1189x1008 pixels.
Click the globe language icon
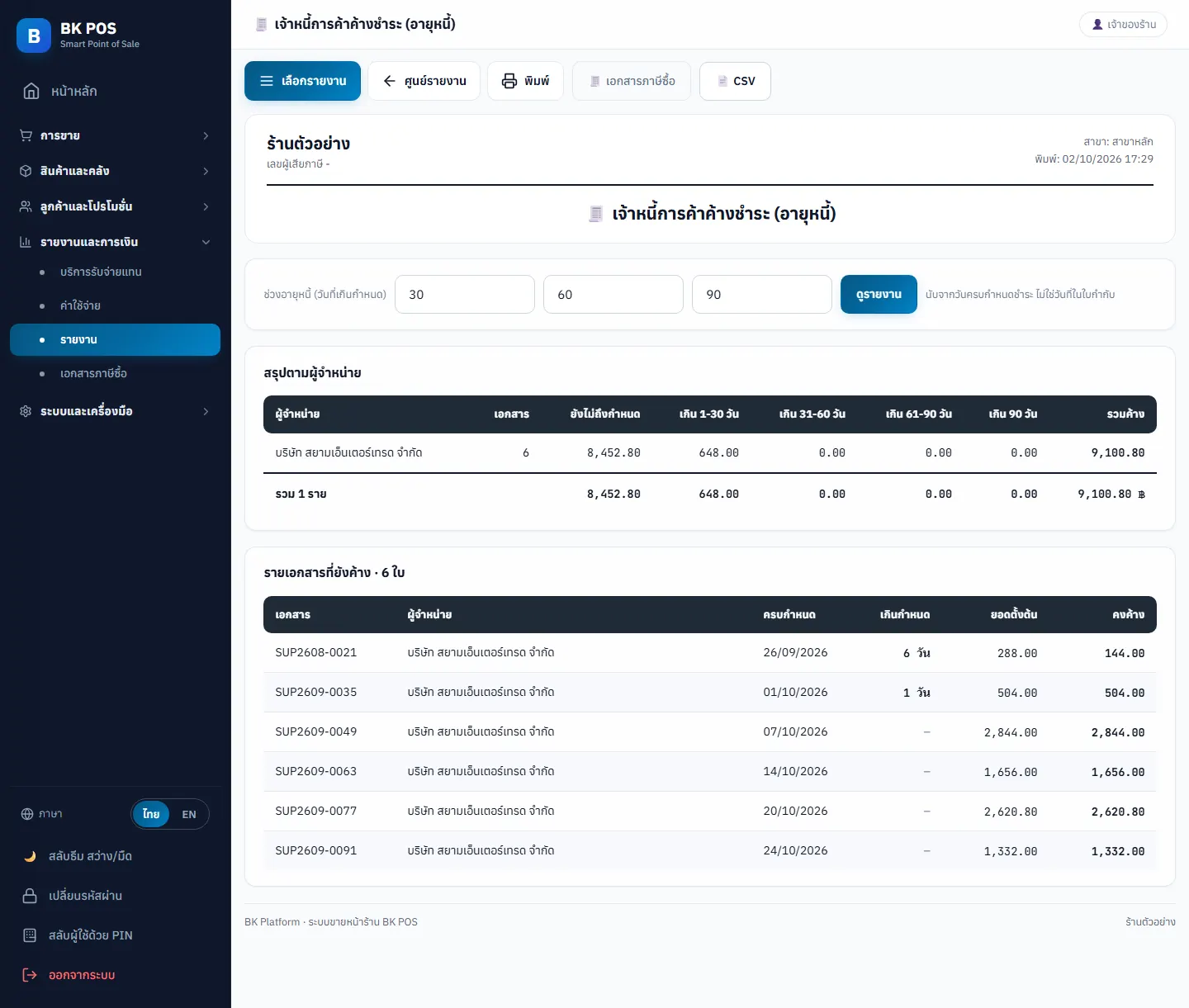pos(27,814)
